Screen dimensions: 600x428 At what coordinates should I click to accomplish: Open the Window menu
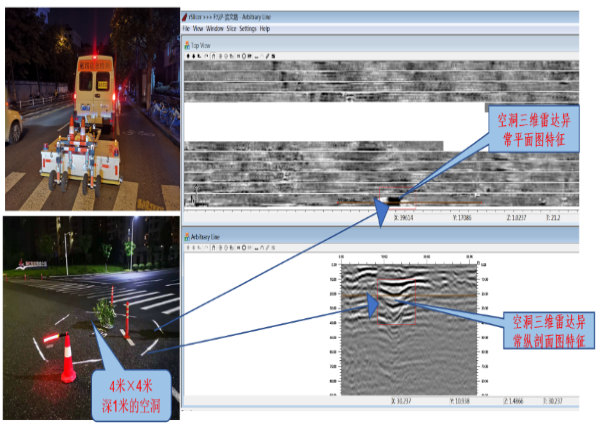pyautogui.click(x=216, y=29)
